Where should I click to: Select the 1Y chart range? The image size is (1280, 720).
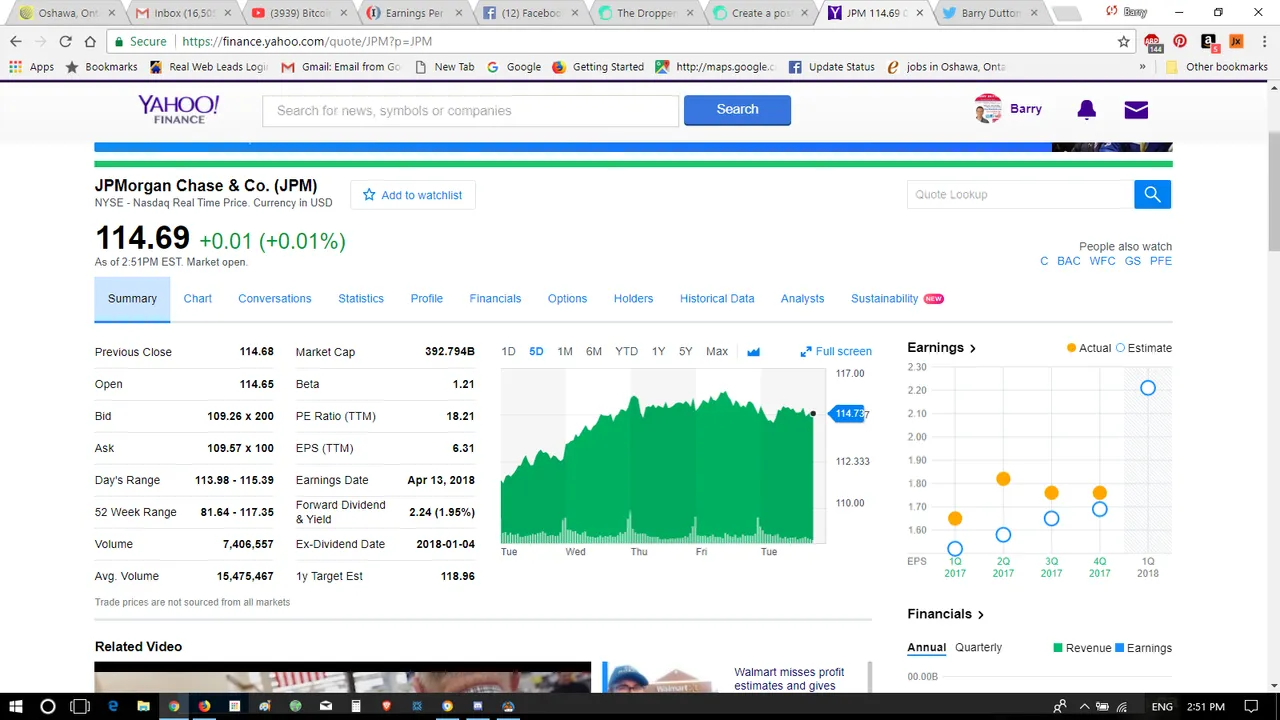coord(658,351)
